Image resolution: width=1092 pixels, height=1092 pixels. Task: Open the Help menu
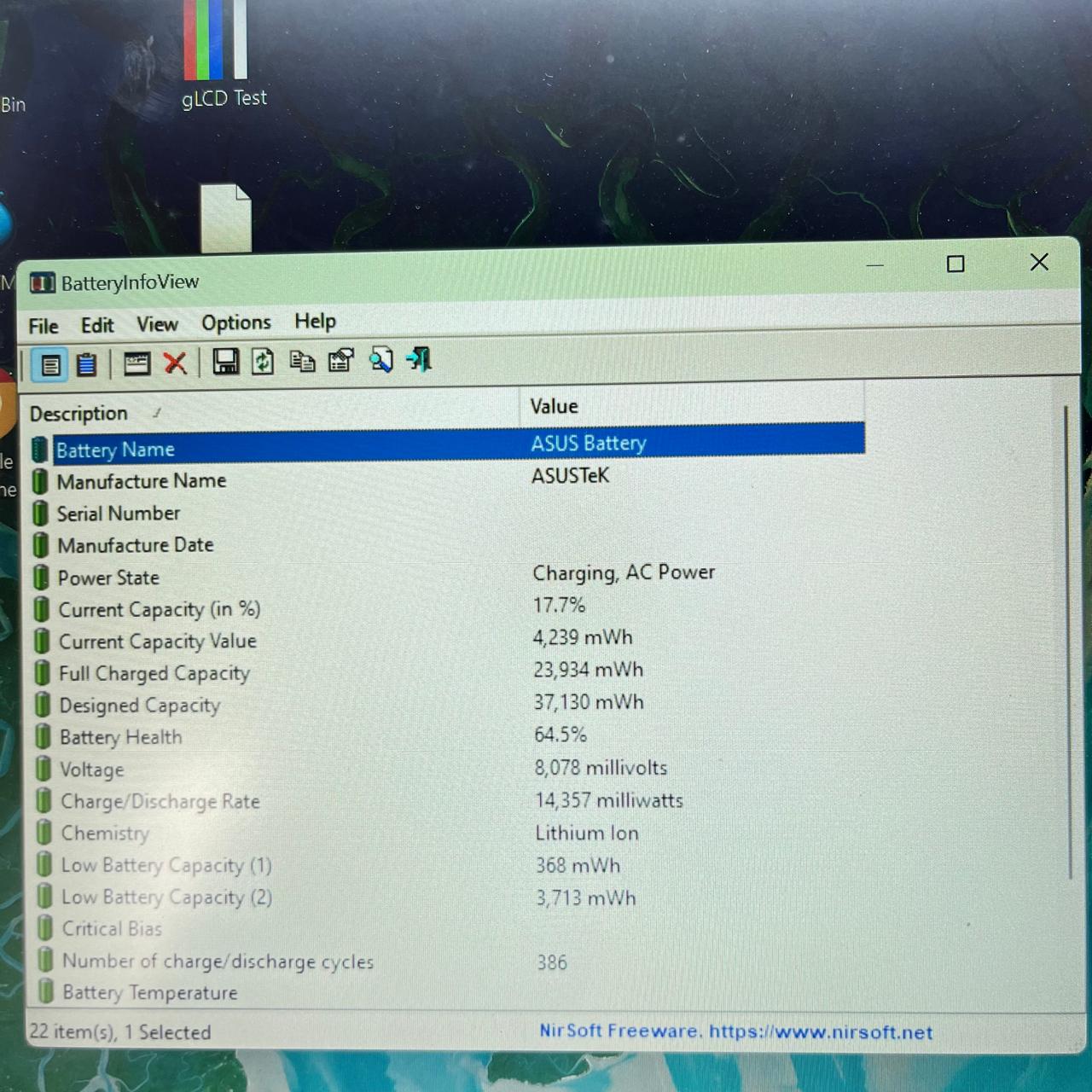click(316, 321)
